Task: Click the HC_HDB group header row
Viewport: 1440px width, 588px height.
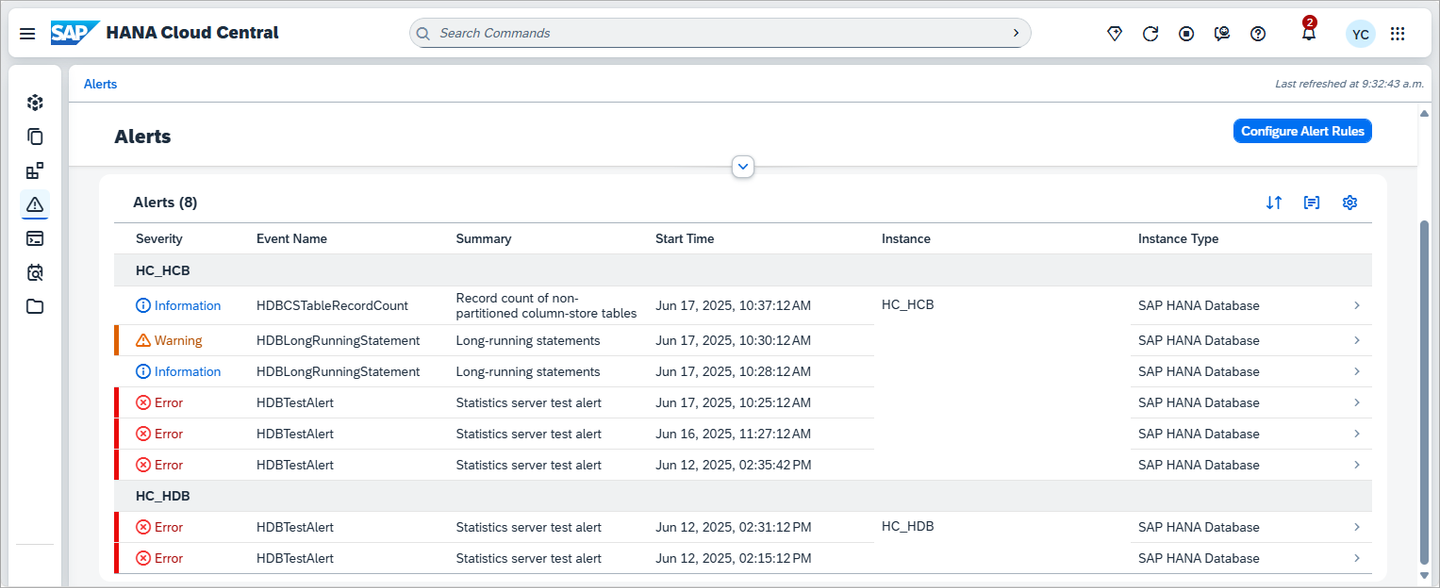Action: click(x=743, y=496)
